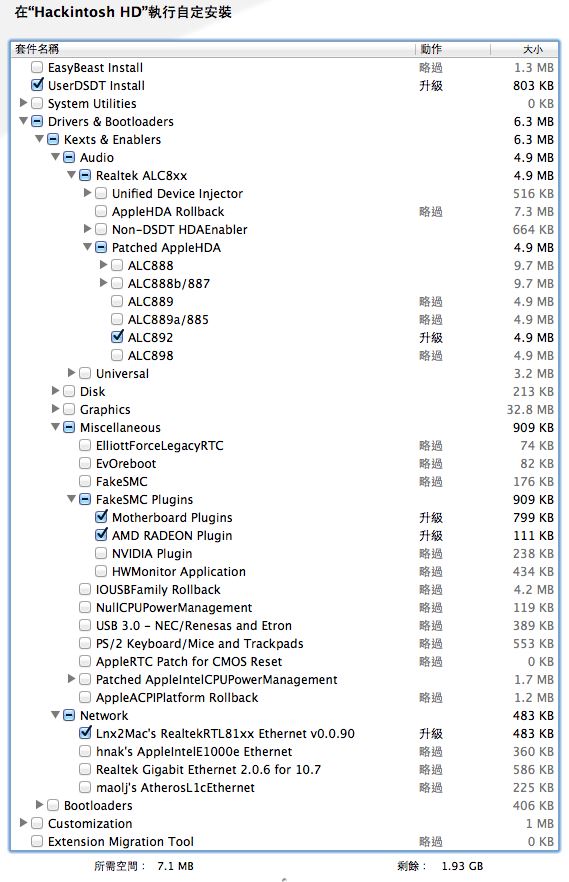Screen dimensions: 569x882
Task: Enable the NVIDIA Plugin checkbox
Action: [x=101, y=554]
